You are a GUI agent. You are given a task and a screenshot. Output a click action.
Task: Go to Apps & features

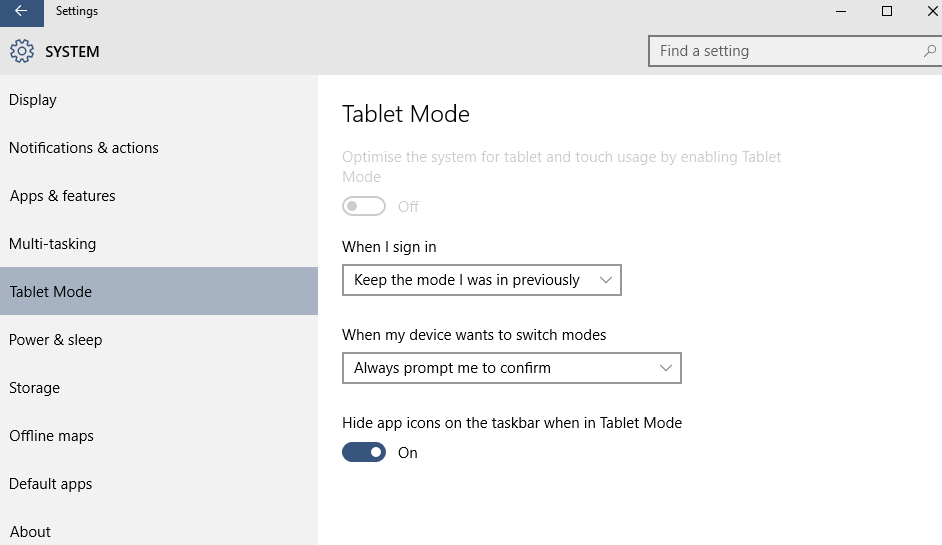(x=62, y=196)
